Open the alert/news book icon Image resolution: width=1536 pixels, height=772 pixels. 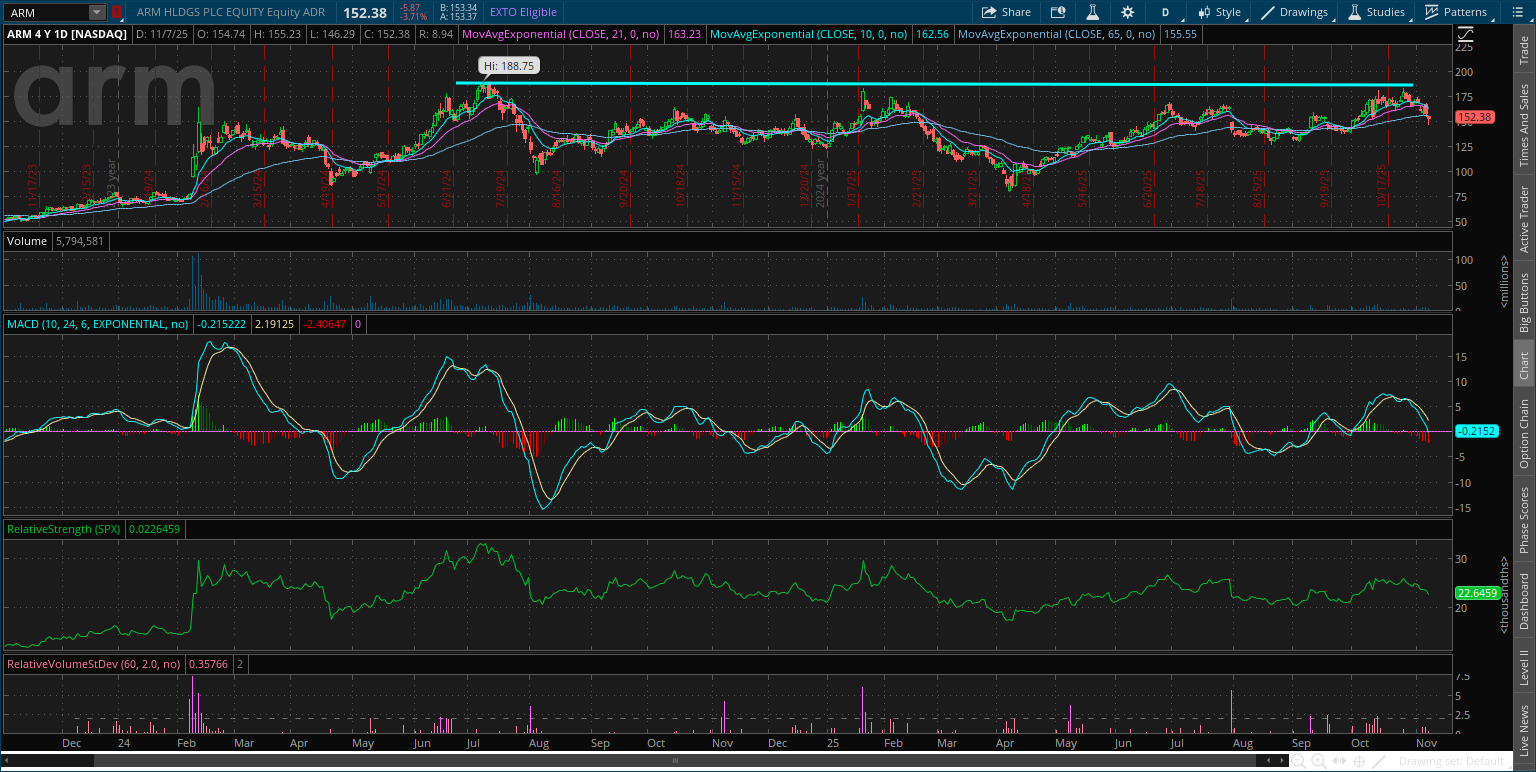pos(1059,12)
